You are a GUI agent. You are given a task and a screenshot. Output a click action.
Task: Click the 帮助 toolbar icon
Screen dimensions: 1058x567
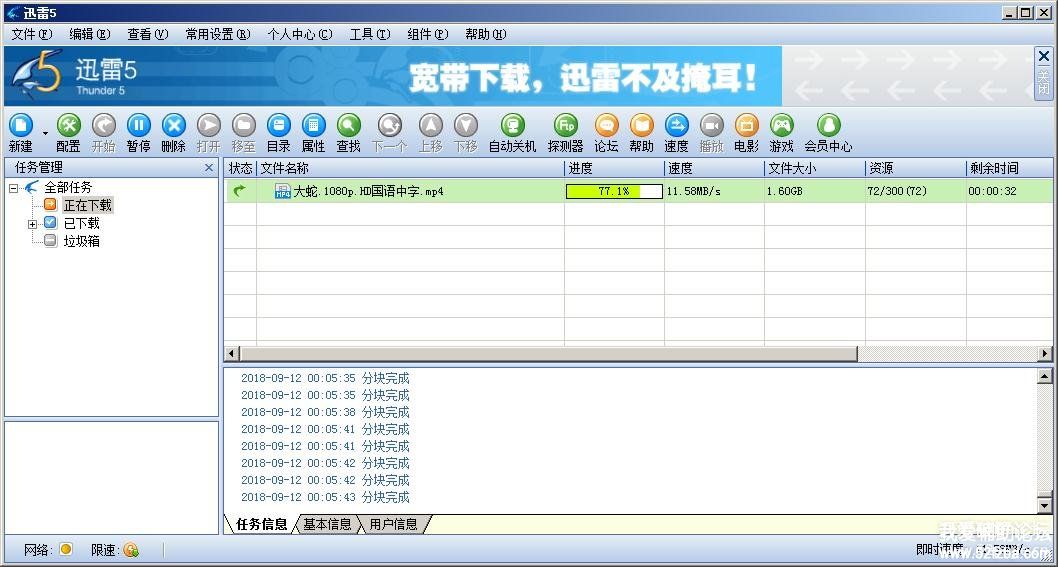point(642,126)
